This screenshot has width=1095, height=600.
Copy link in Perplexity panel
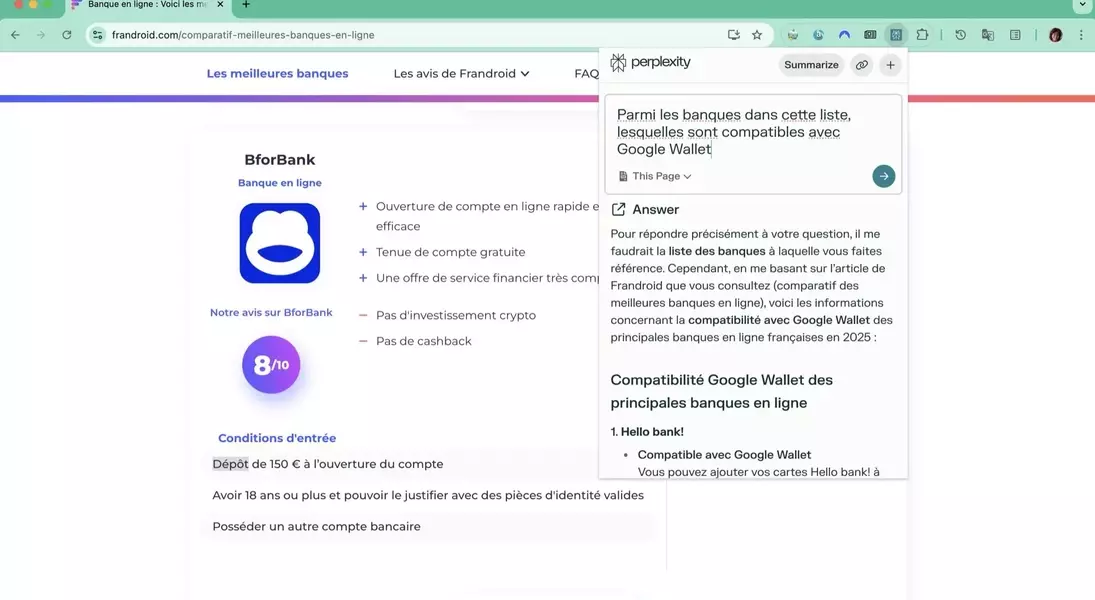tap(862, 65)
